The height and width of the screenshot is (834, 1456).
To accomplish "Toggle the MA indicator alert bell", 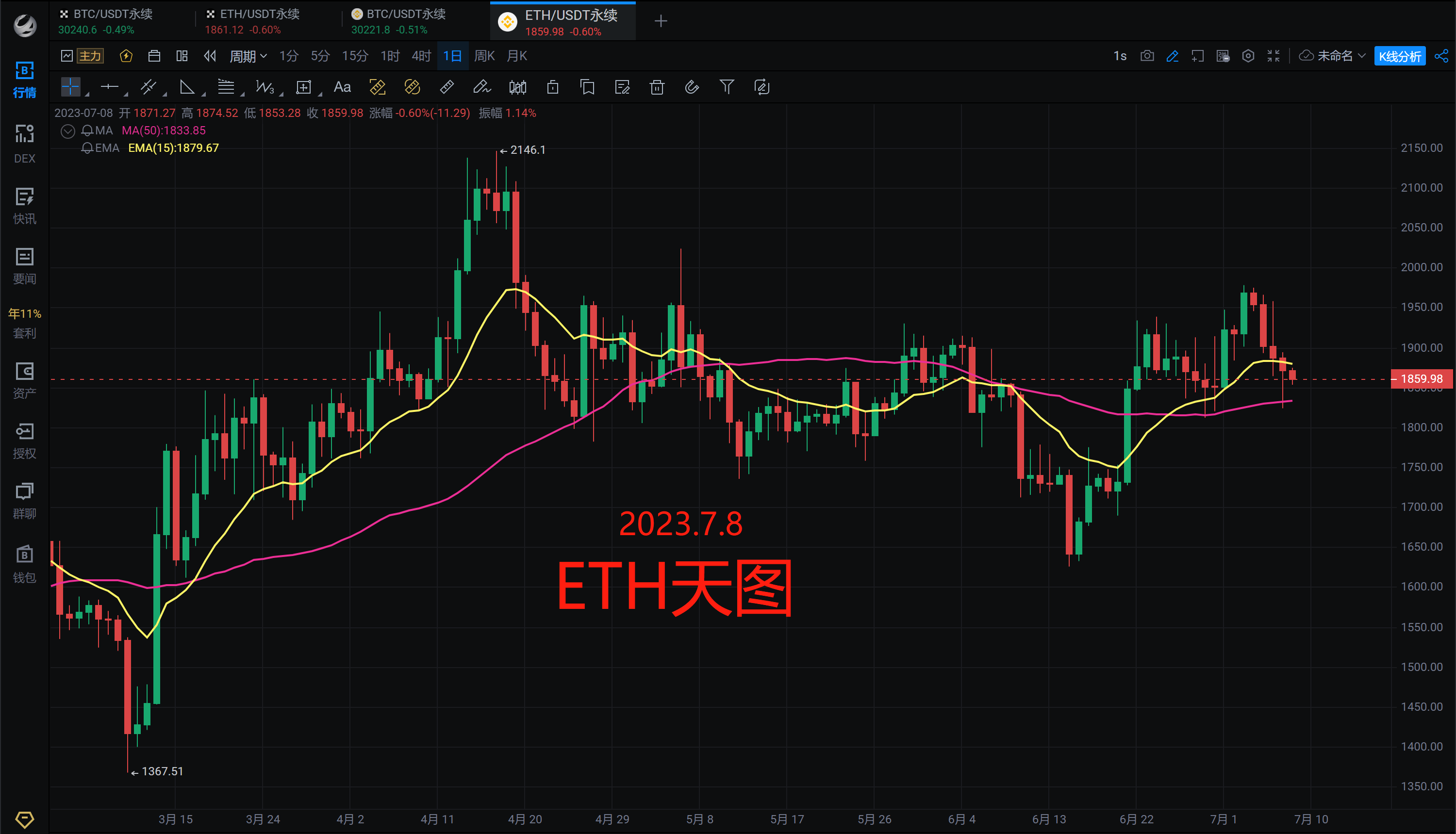I will pyautogui.click(x=87, y=131).
